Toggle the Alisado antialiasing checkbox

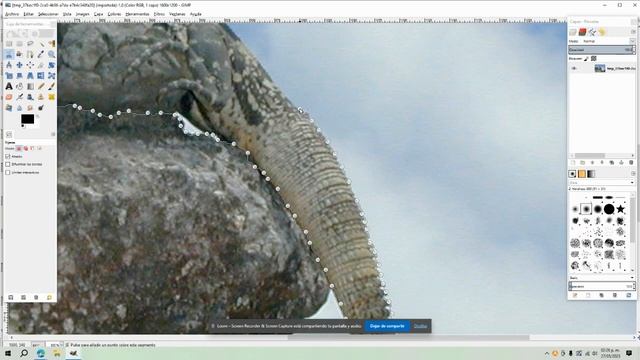point(8,156)
